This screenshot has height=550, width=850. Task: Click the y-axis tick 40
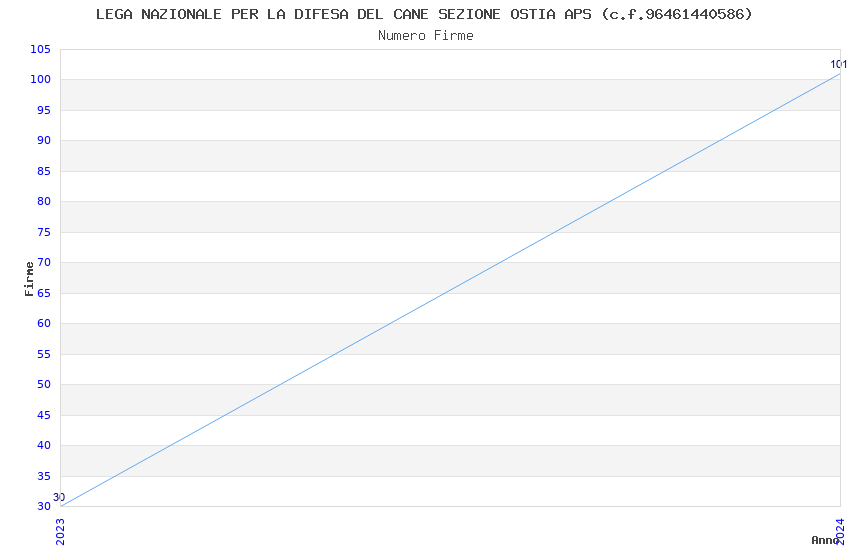(43, 445)
